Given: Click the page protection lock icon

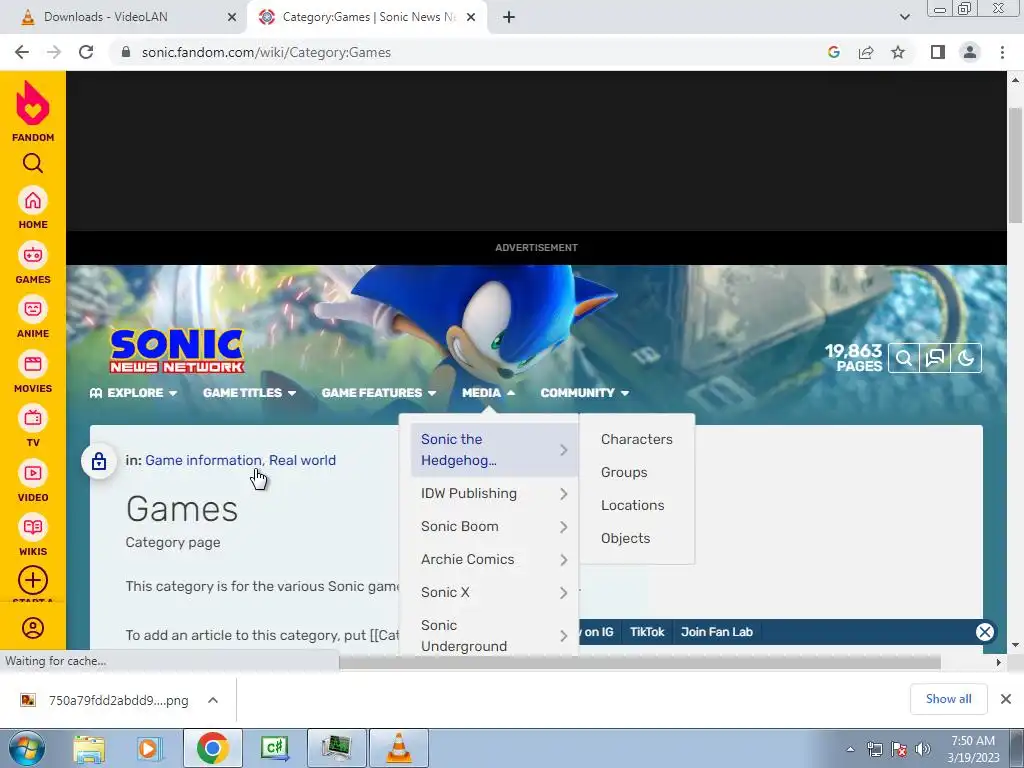Looking at the screenshot, I should [99, 461].
